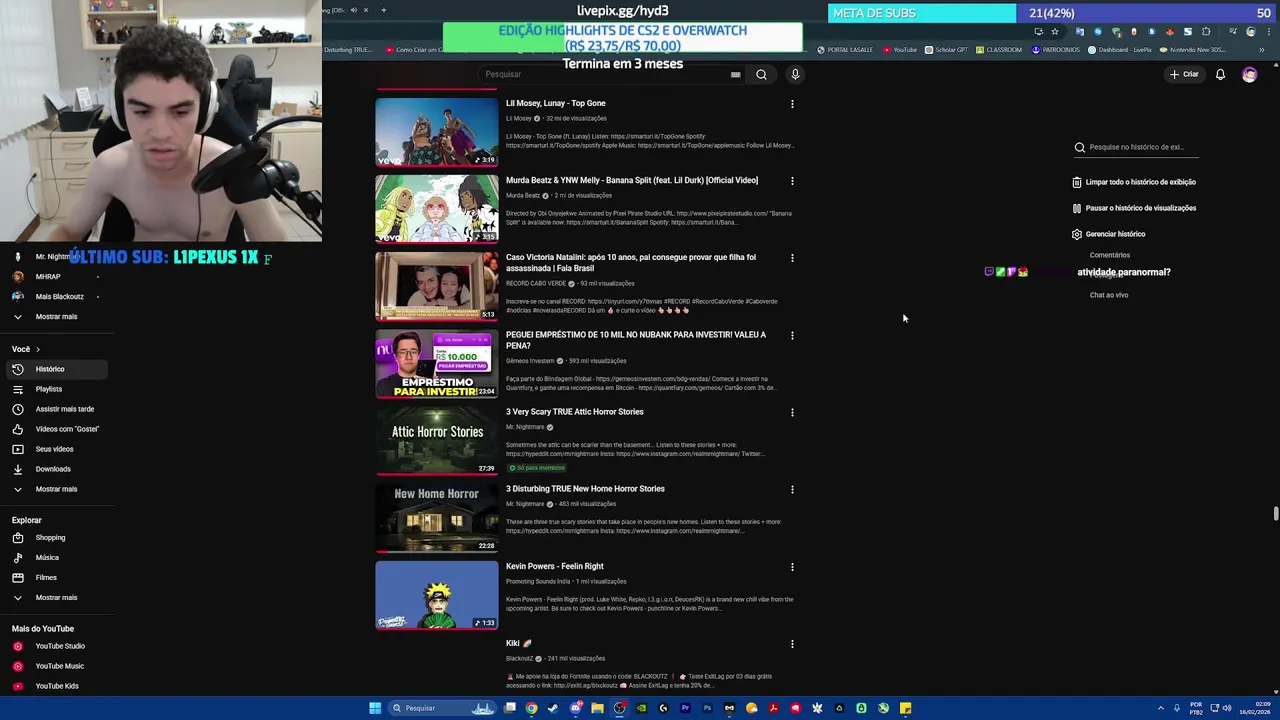Open YouTube notifications bell
Screen dimensions: 1280x720
[1220, 74]
